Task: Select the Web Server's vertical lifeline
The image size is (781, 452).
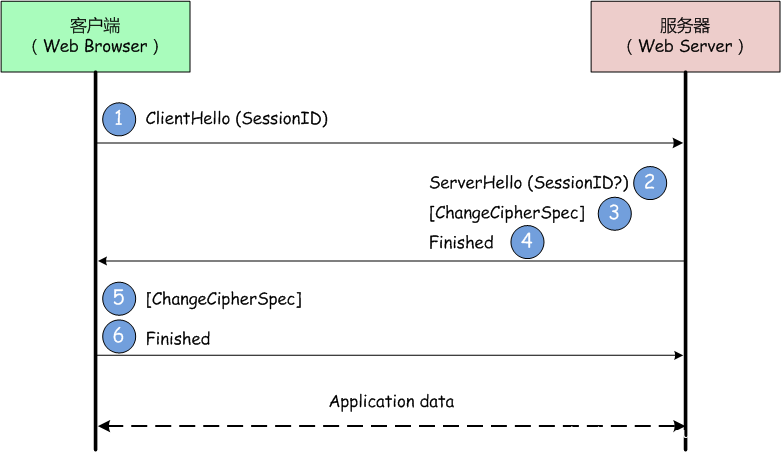Action: click(x=685, y=300)
